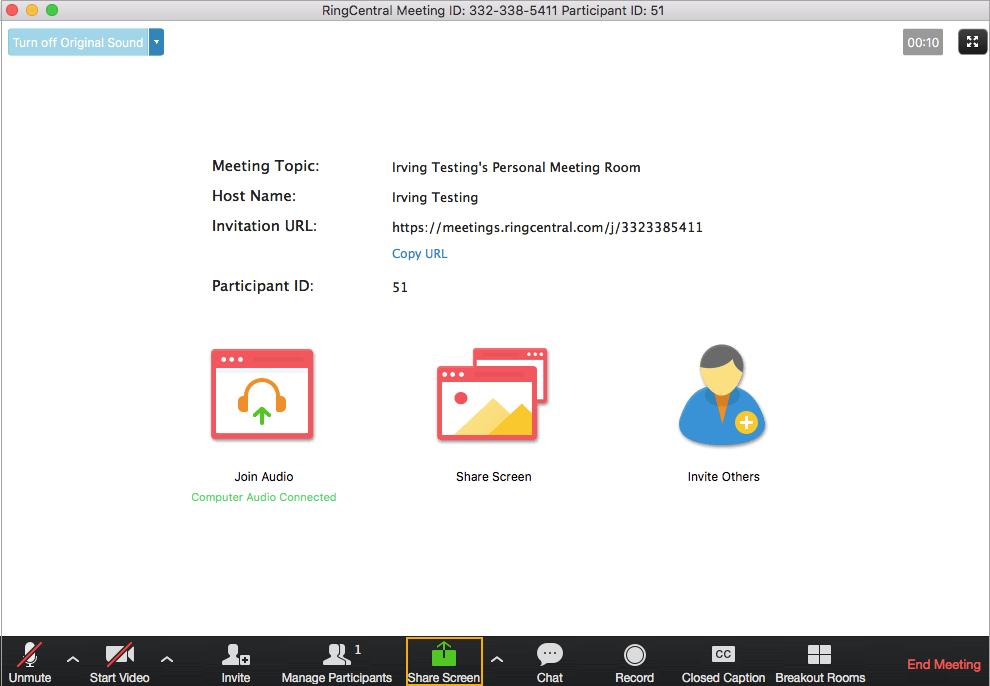Open the Original Sound dropdown arrow
990x686 pixels.
pyautogui.click(x=157, y=42)
